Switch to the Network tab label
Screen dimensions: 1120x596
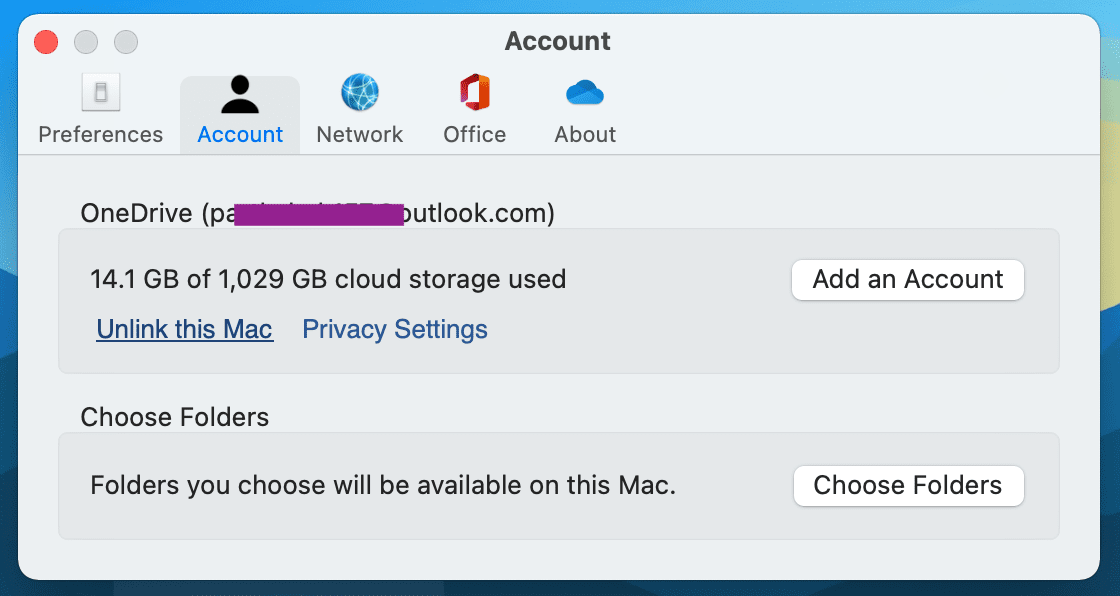point(360,134)
